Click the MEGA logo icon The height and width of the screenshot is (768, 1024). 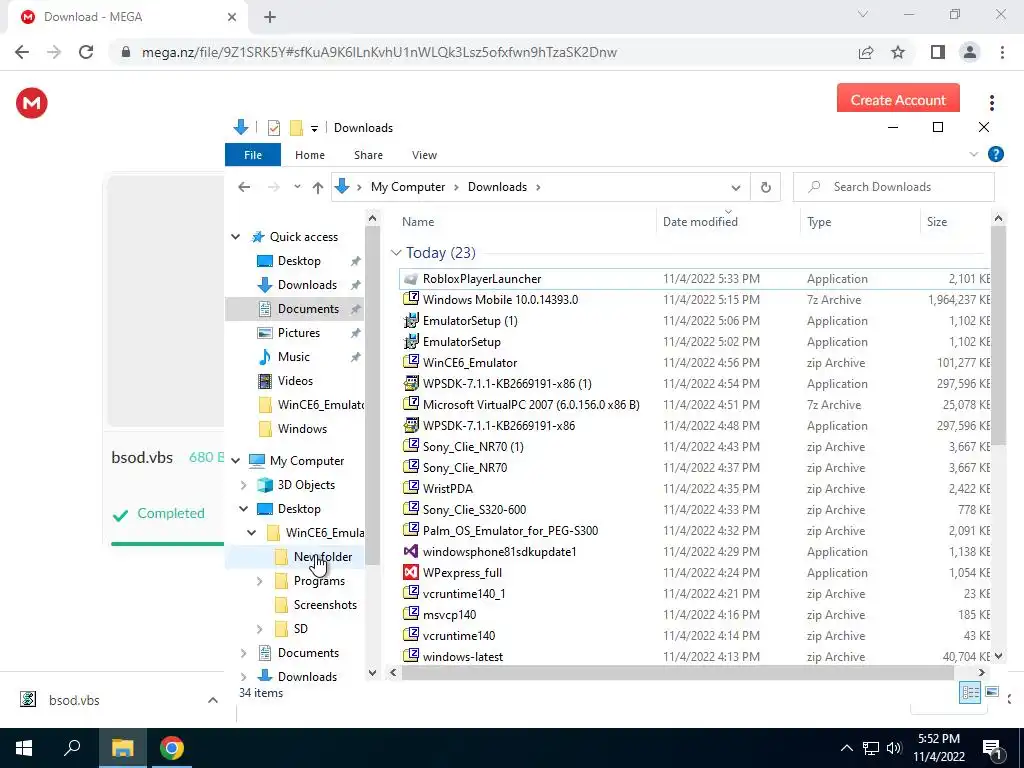[31, 103]
